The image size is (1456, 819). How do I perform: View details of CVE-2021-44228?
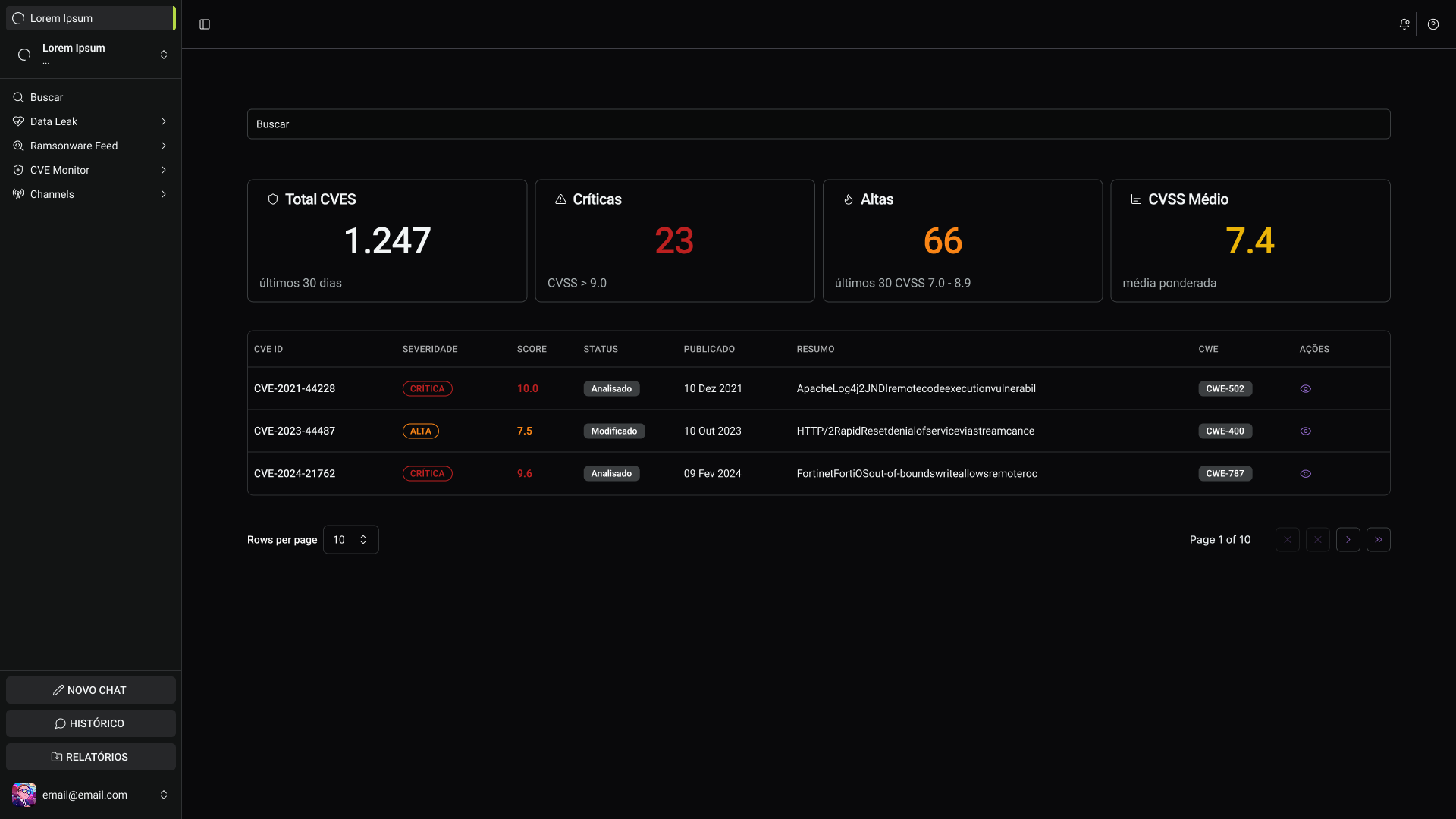click(1305, 388)
